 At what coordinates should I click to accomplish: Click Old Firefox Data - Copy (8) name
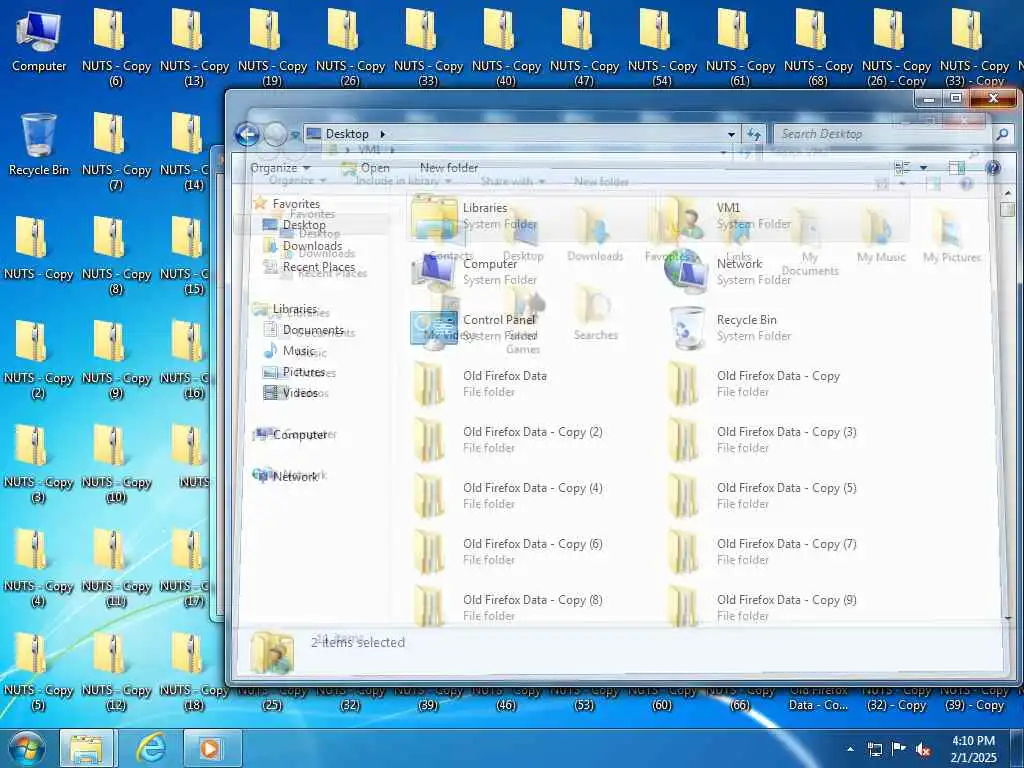pyautogui.click(x=532, y=600)
